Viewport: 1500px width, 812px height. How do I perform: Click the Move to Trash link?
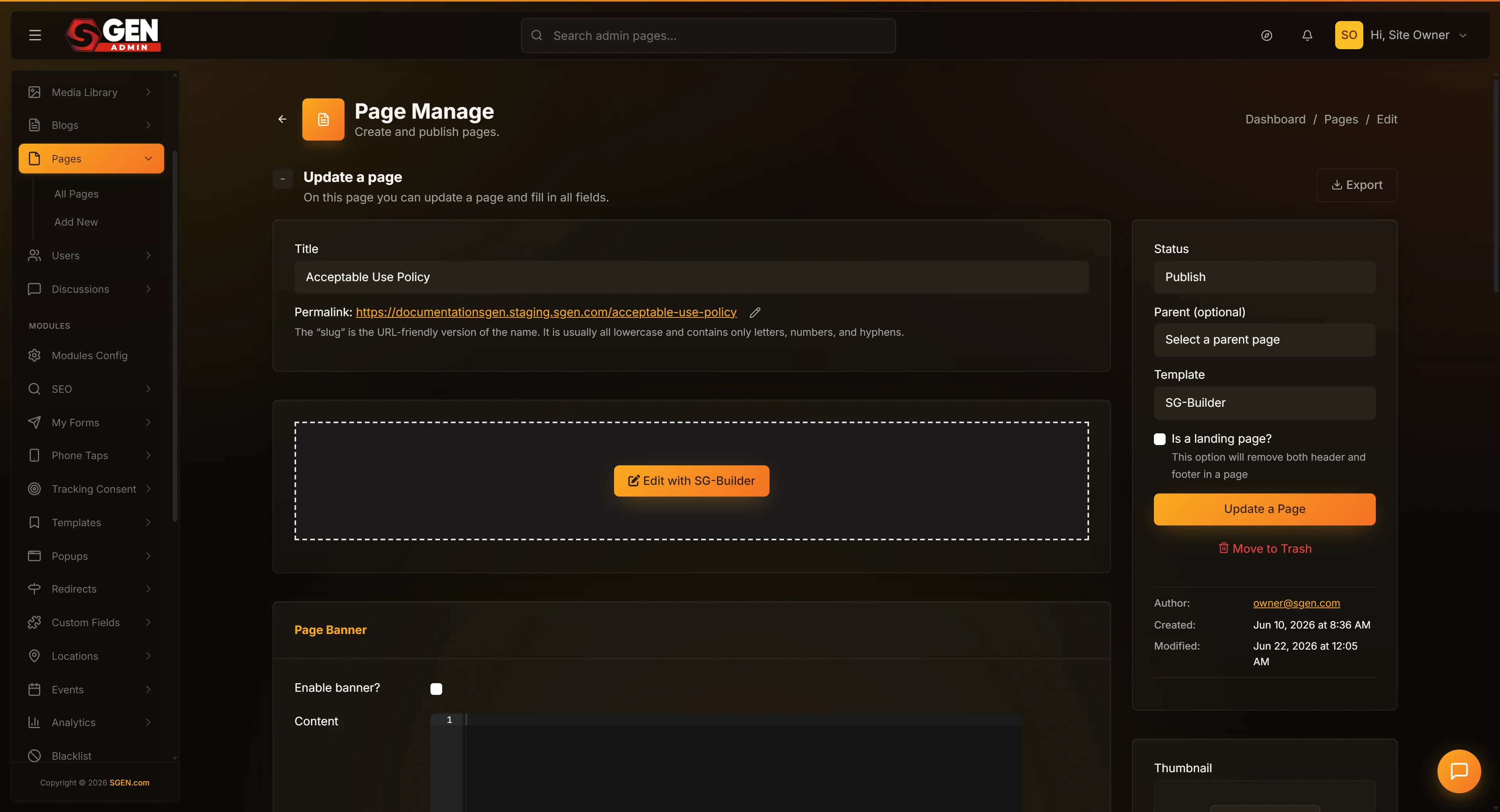(1265, 548)
